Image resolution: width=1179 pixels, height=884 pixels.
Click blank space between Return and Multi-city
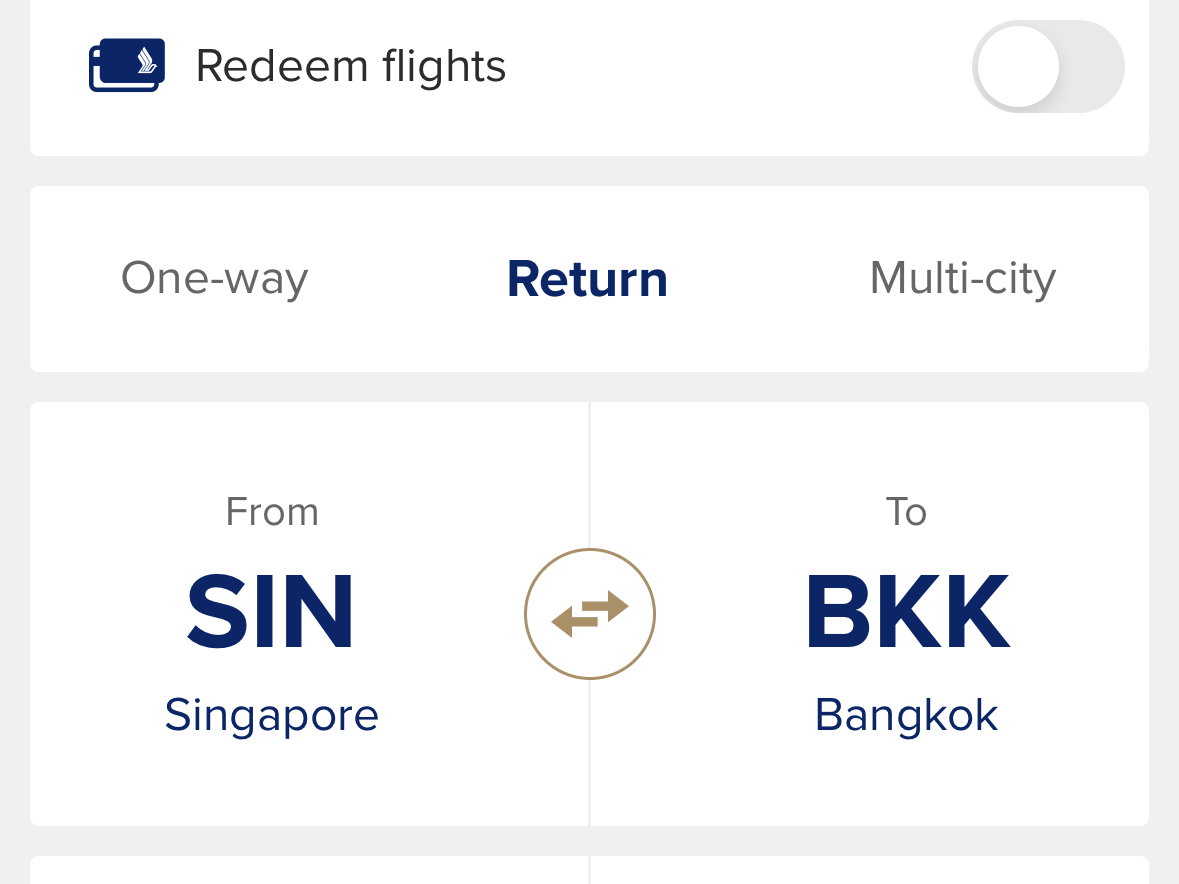point(768,278)
